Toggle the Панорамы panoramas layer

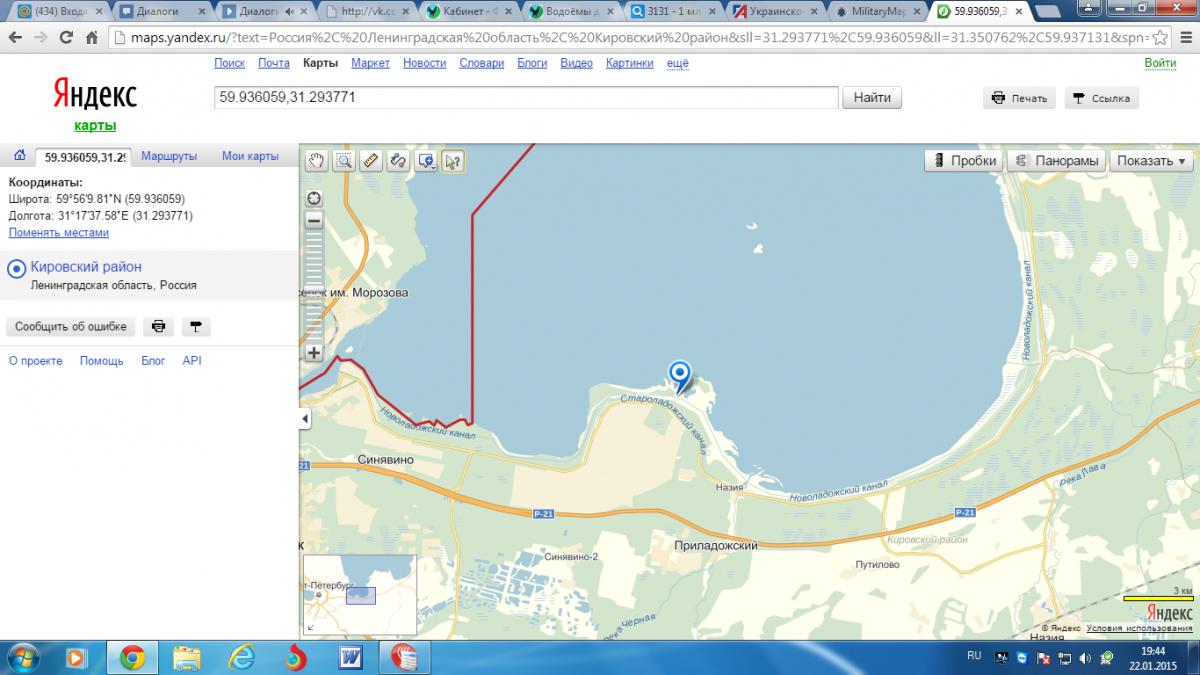[x=1056, y=161]
